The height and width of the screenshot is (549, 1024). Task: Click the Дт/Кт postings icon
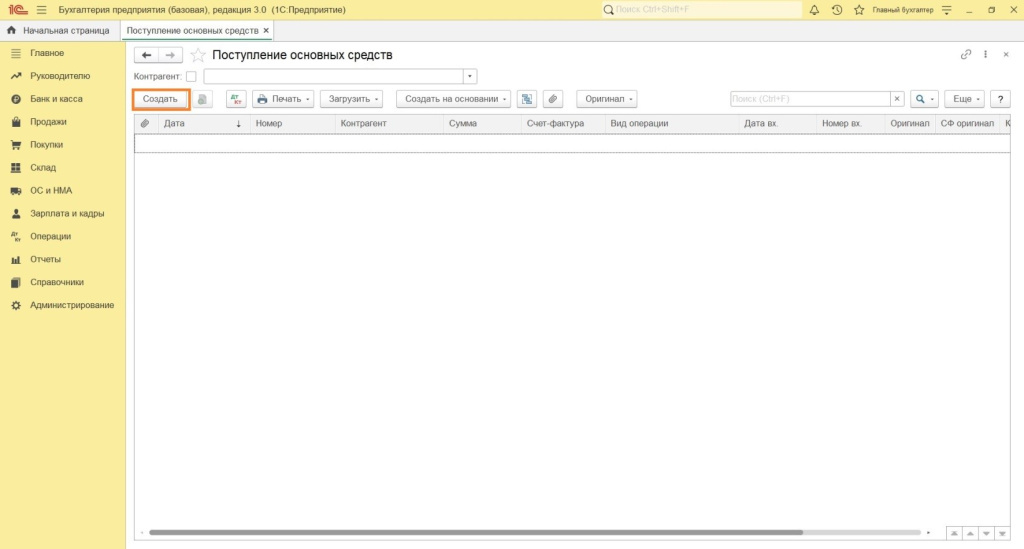coord(236,99)
